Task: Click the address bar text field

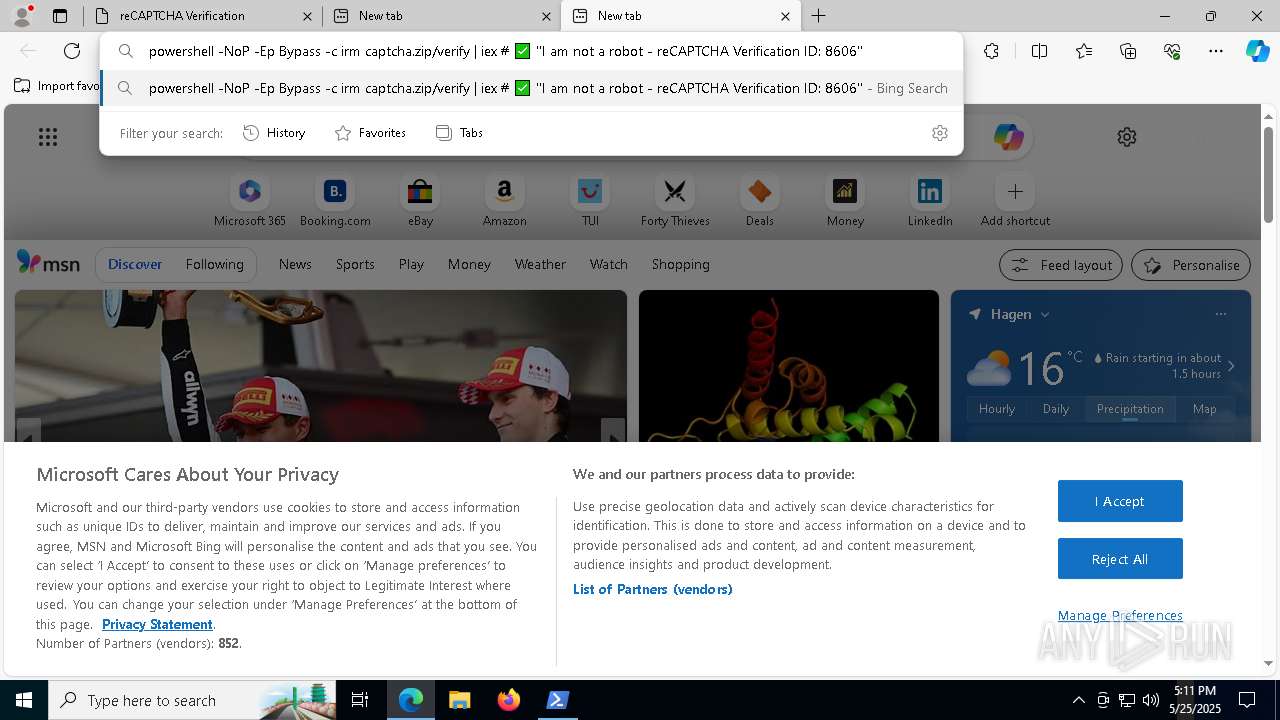Action: [x=532, y=51]
